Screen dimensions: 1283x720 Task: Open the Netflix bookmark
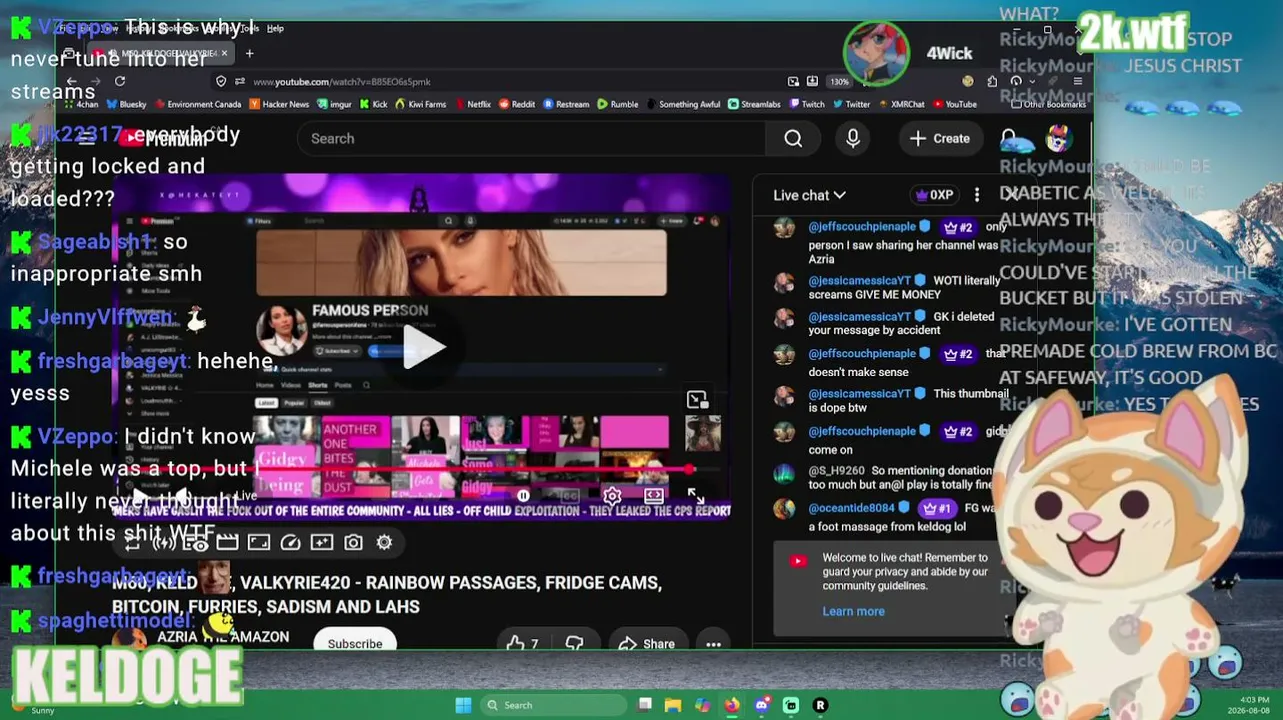(x=472, y=104)
